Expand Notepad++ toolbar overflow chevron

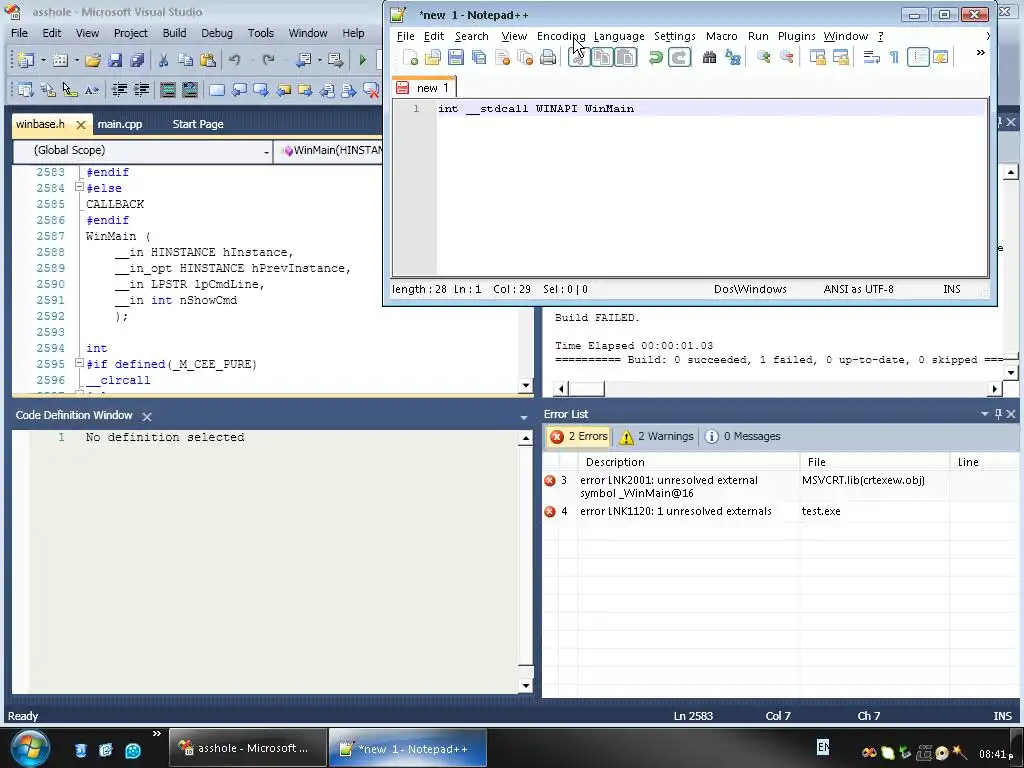click(980, 53)
